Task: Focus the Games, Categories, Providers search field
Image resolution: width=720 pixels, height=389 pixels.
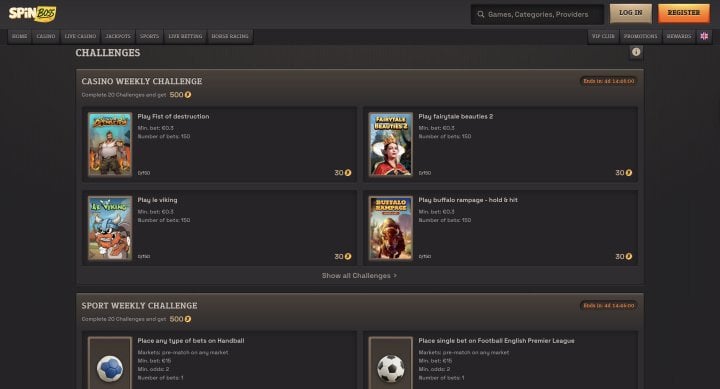Action: pyautogui.click(x=537, y=14)
